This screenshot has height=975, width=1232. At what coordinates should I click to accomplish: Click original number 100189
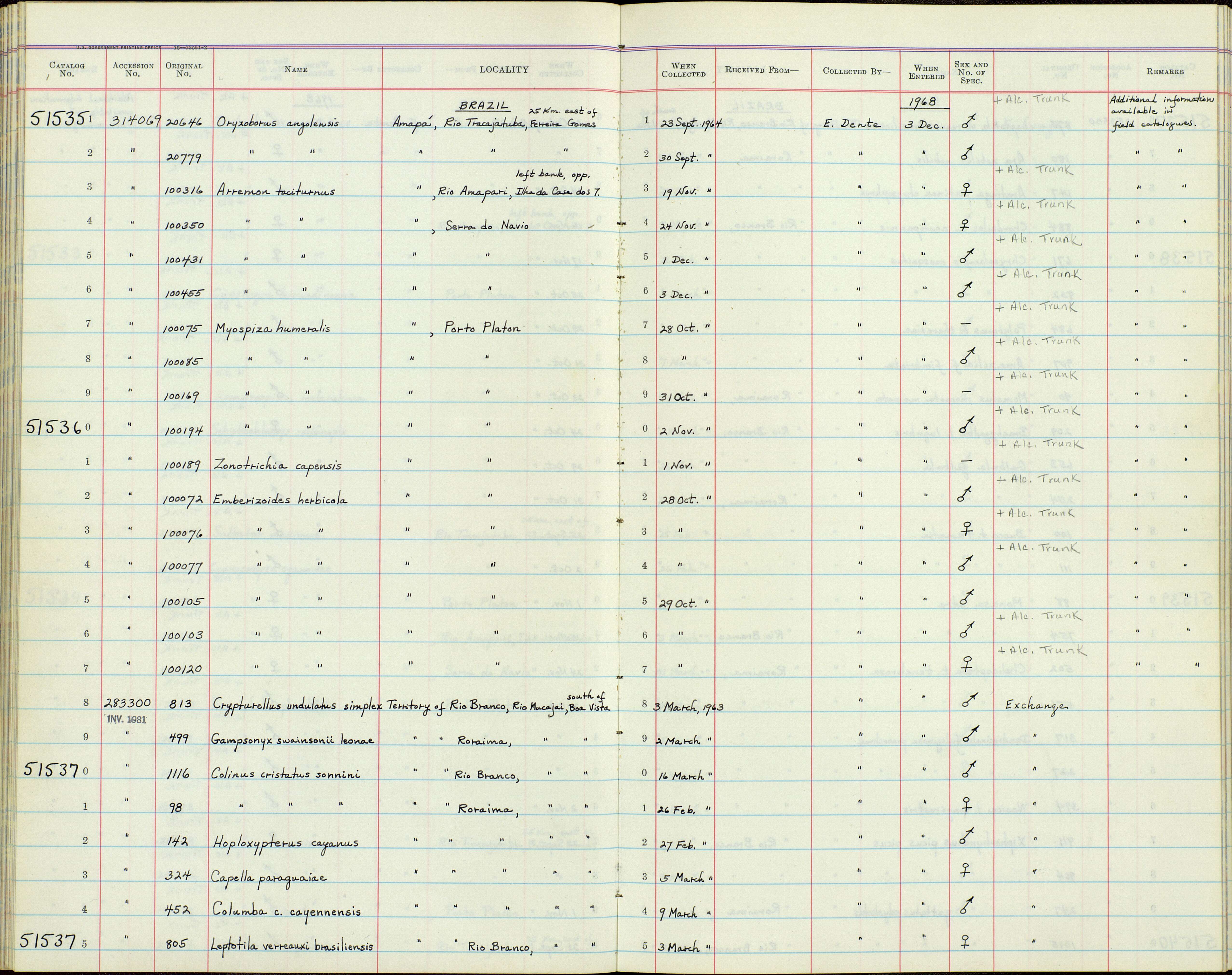(183, 465)
